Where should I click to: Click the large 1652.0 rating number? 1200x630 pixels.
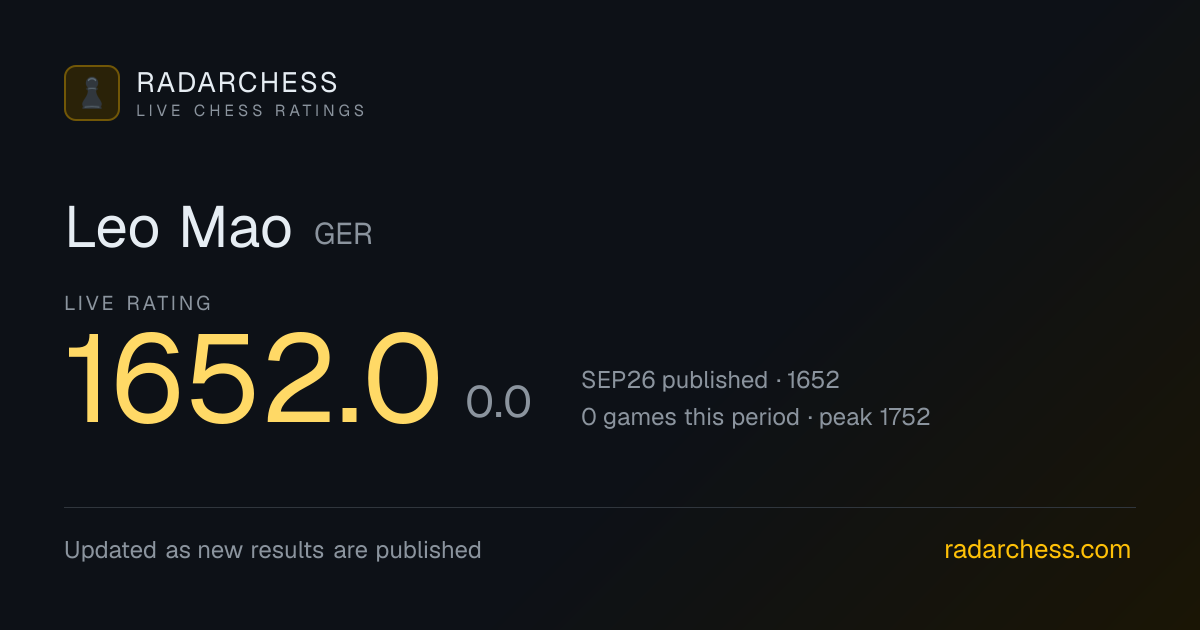coord(253,381)
